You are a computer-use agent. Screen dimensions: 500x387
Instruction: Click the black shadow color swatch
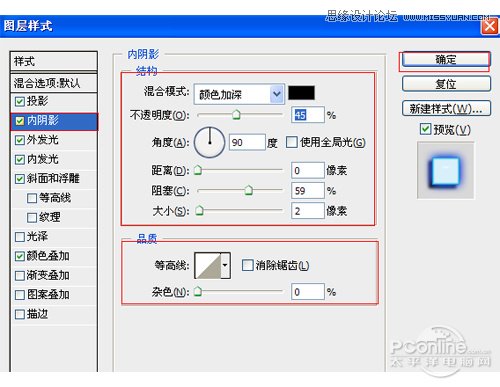click(x=301, y=93)
